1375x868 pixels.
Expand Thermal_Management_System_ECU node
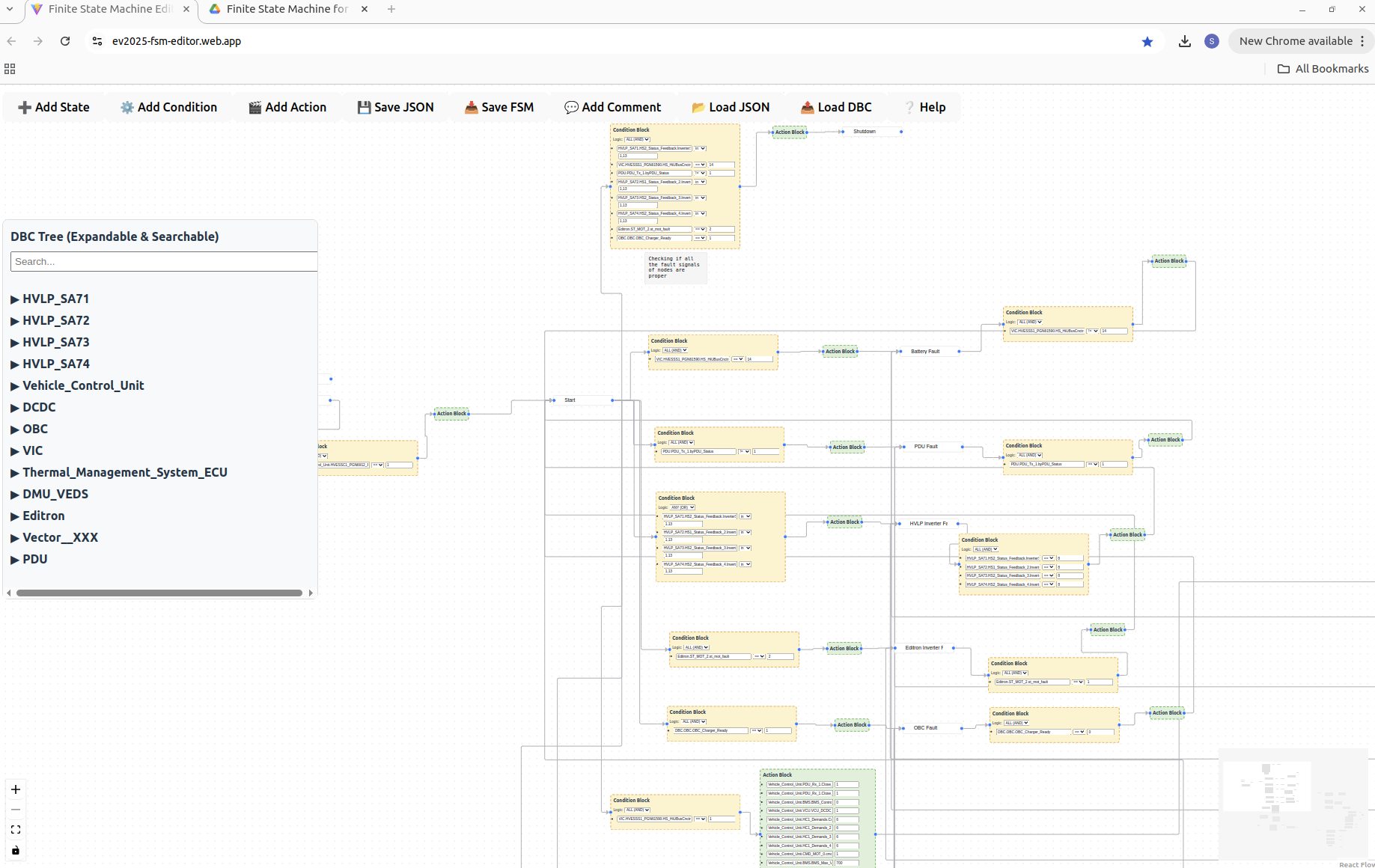(119, 472)
